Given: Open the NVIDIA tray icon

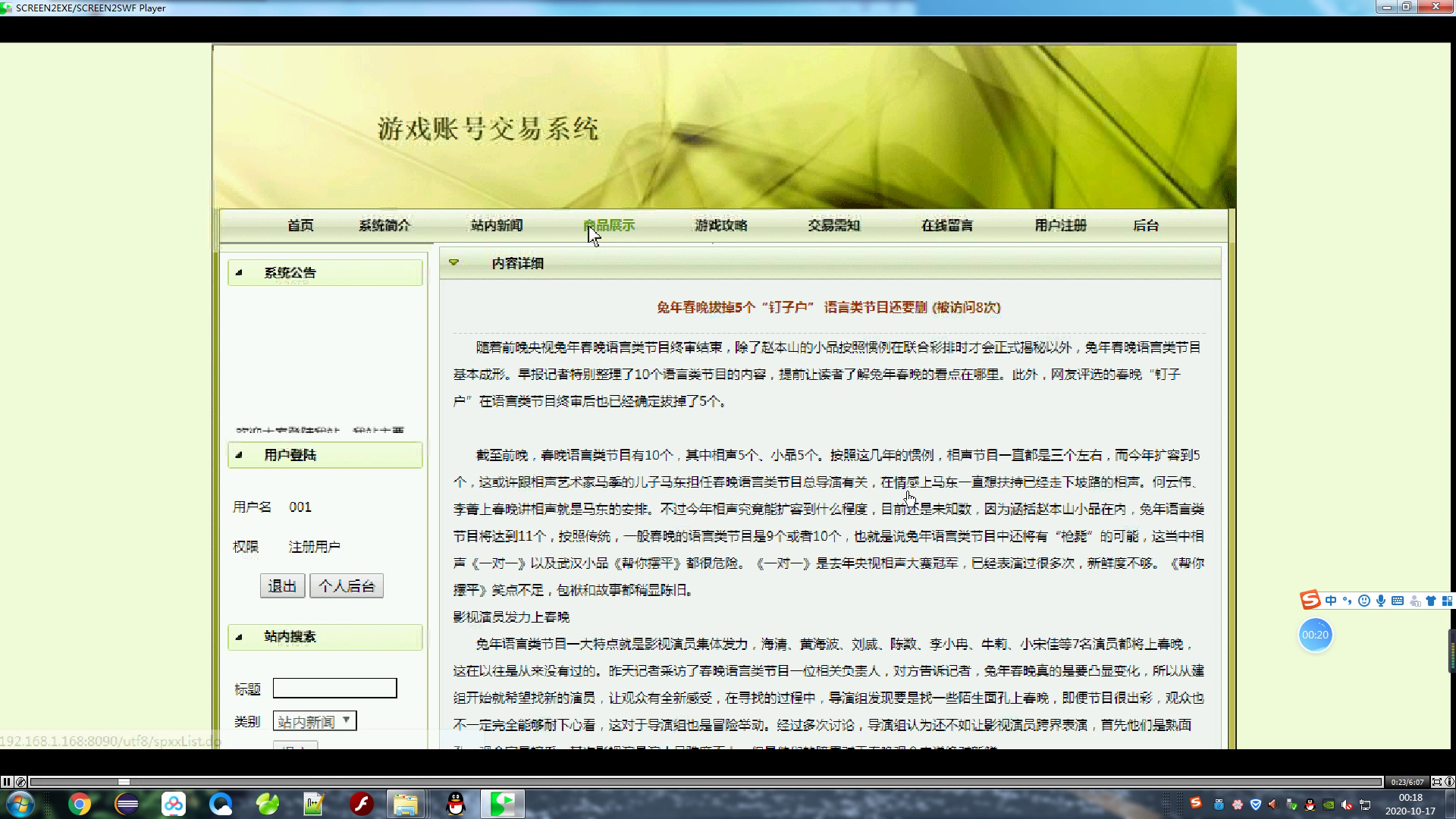Looking at the screenshot, I should (1329, 805).
